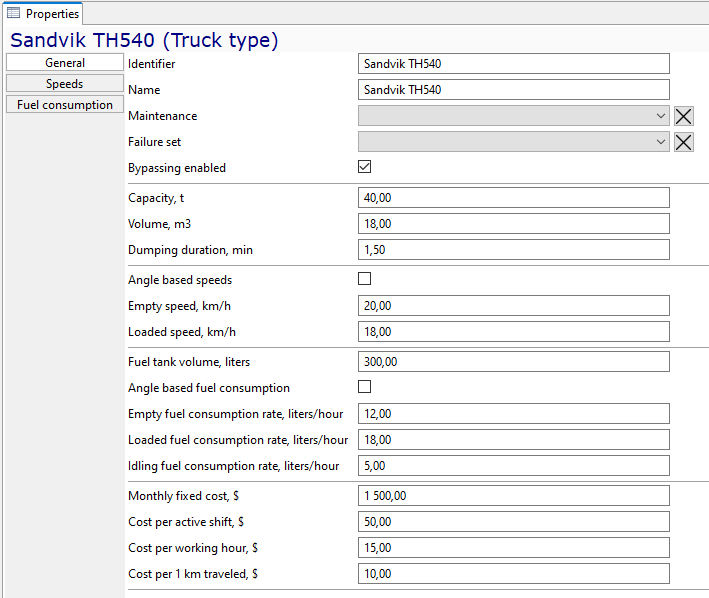Click the Identifier label
The height and width of the screenshot is (598, 709).
pos(151,64)
